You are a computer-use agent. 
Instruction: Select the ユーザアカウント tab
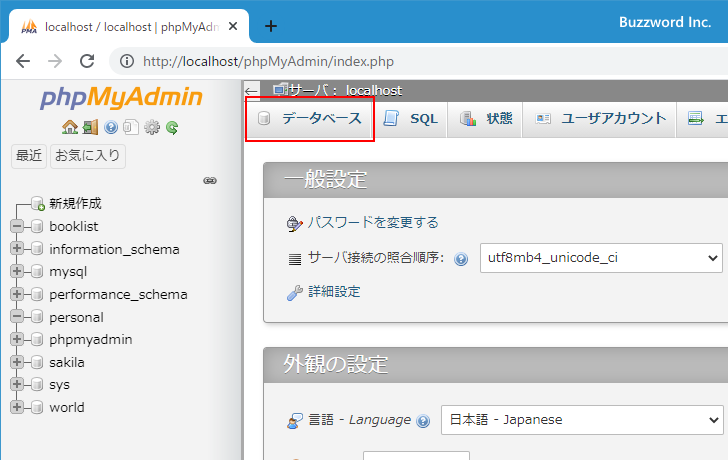point(601,118)
